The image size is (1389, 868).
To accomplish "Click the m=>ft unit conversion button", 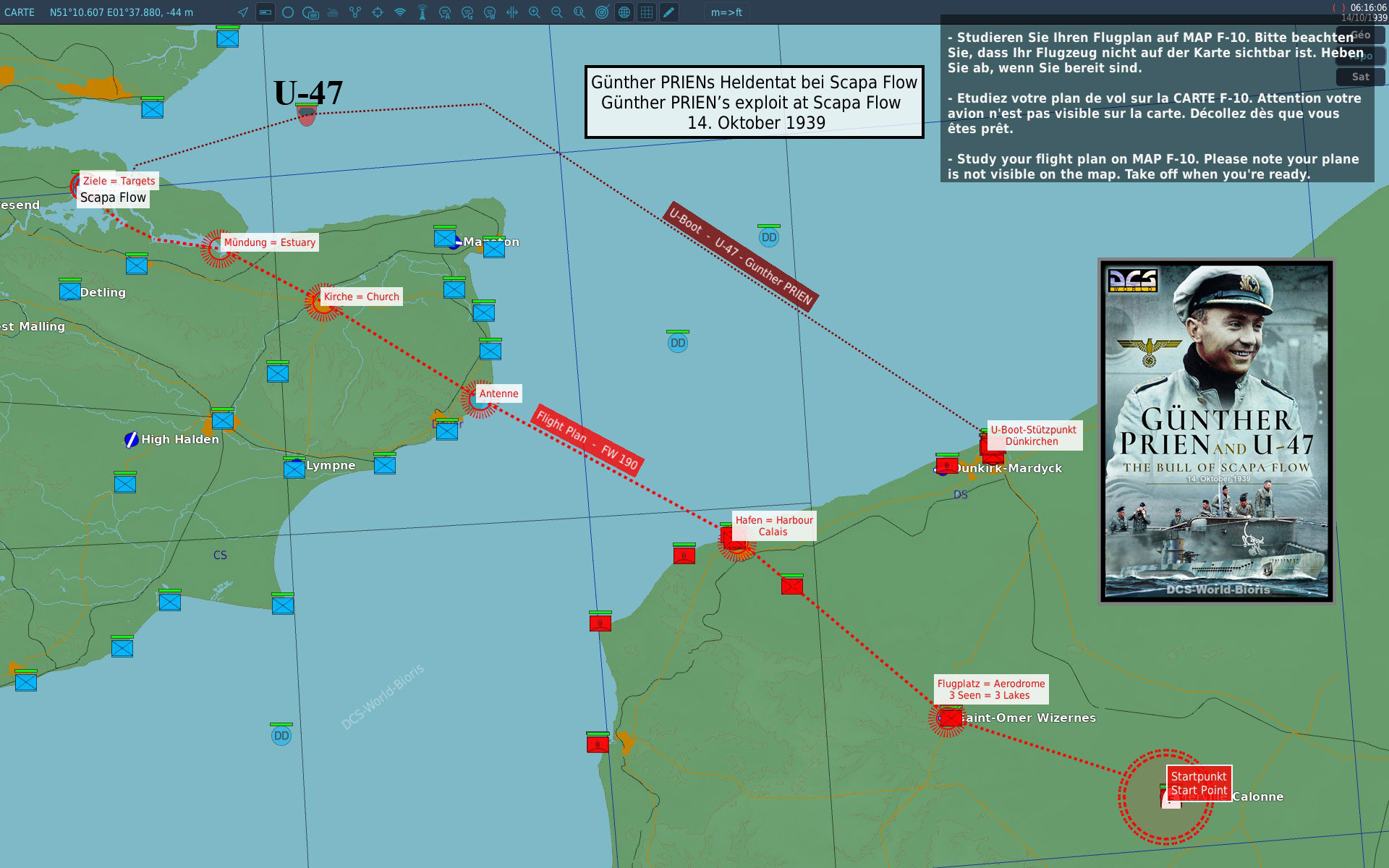I will [x=726, y=12].
